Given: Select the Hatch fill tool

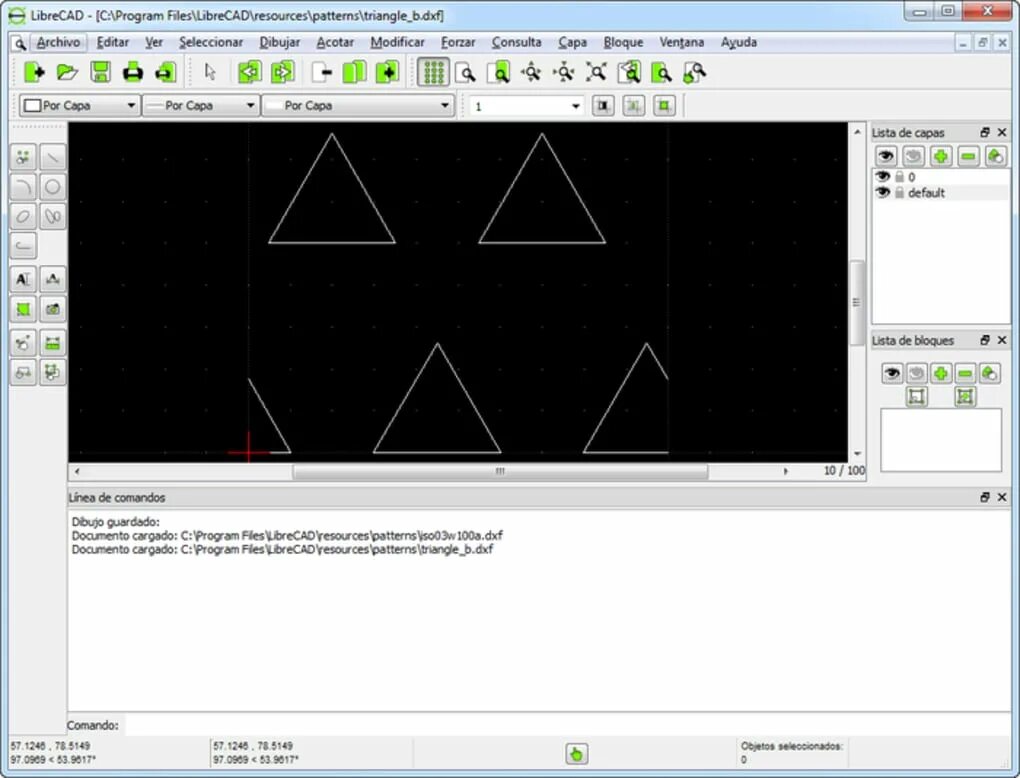Looking at the screenshot, I should (23, 309).
